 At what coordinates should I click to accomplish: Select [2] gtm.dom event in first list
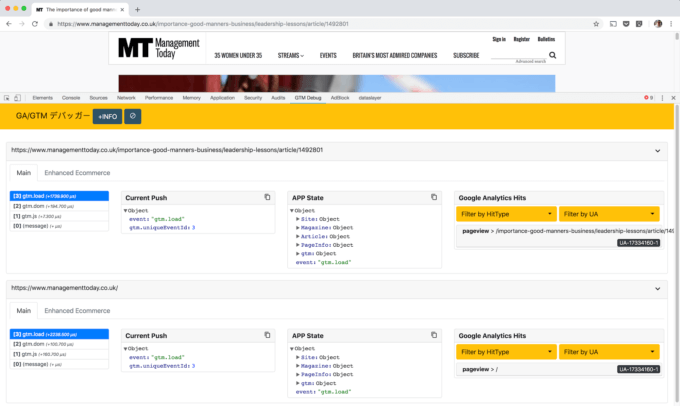(59, 206)
